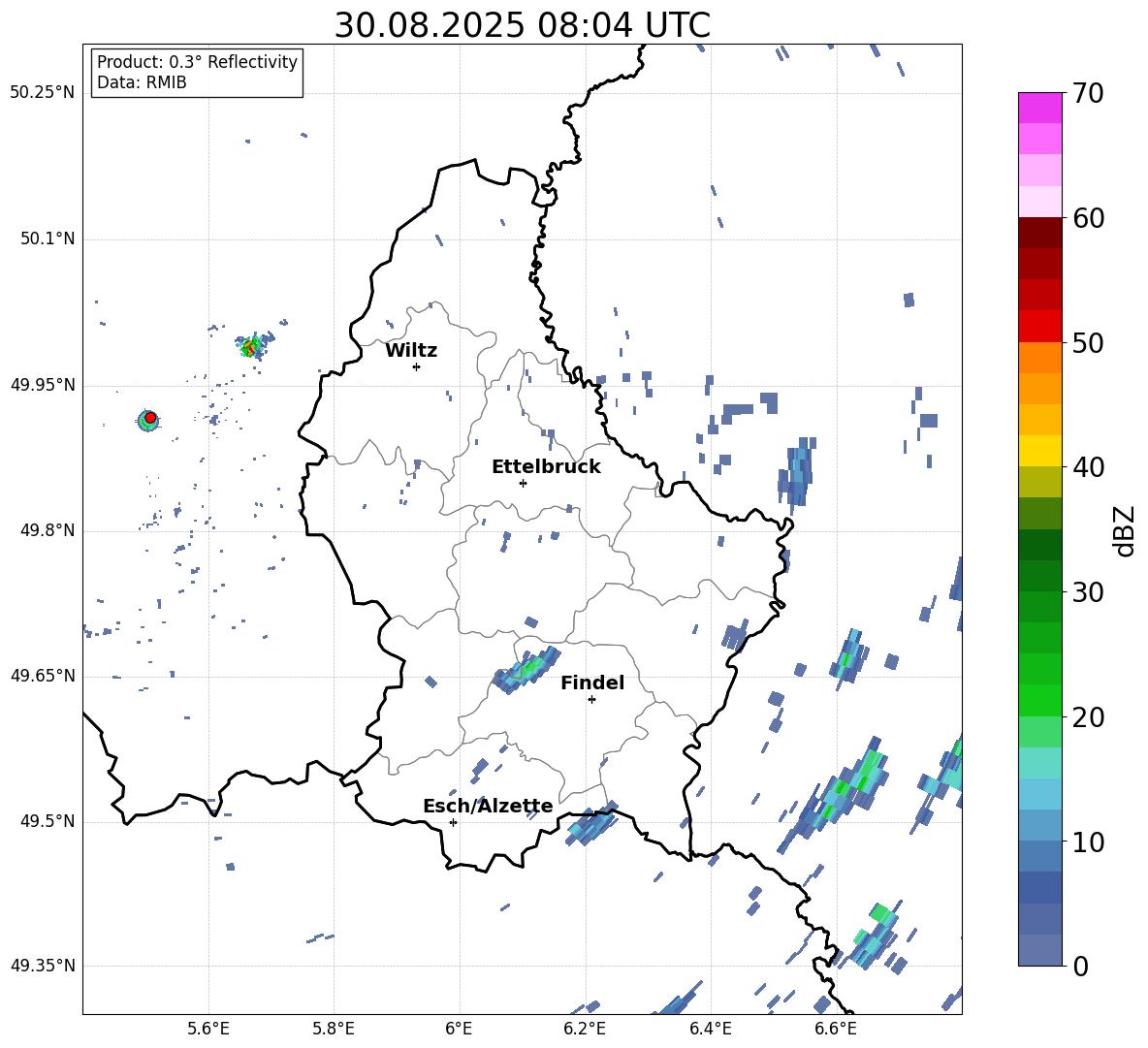Pick the bright red swatch just above 50
The image size is (1148, 1048).
pos(1039,327)
